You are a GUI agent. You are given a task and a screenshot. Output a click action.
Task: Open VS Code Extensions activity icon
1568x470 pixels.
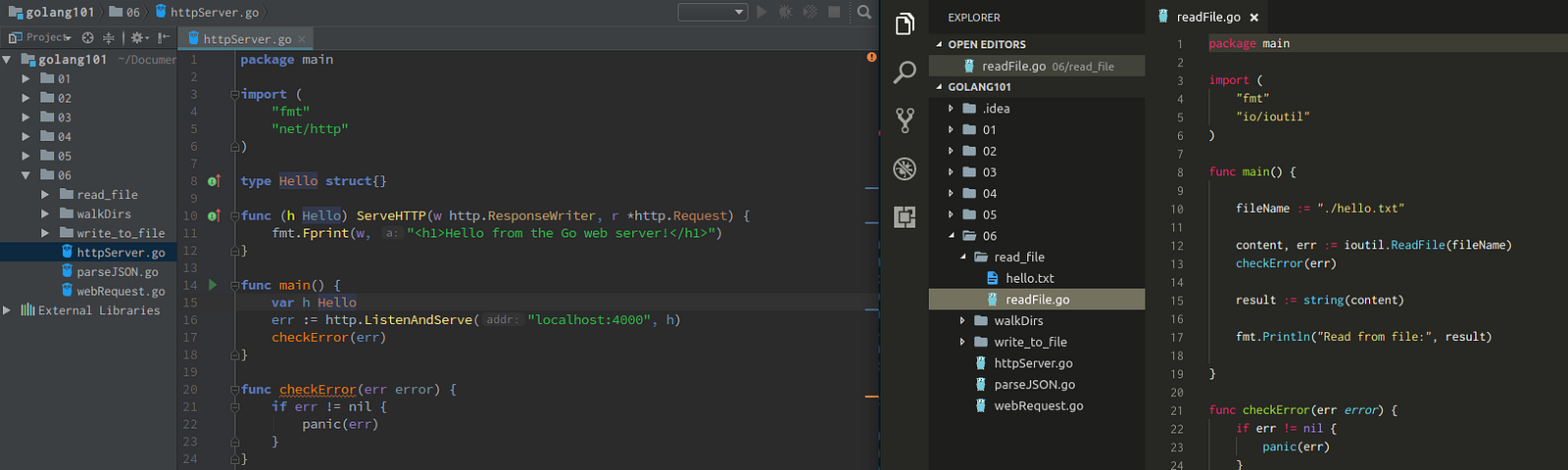coord(905,216)
